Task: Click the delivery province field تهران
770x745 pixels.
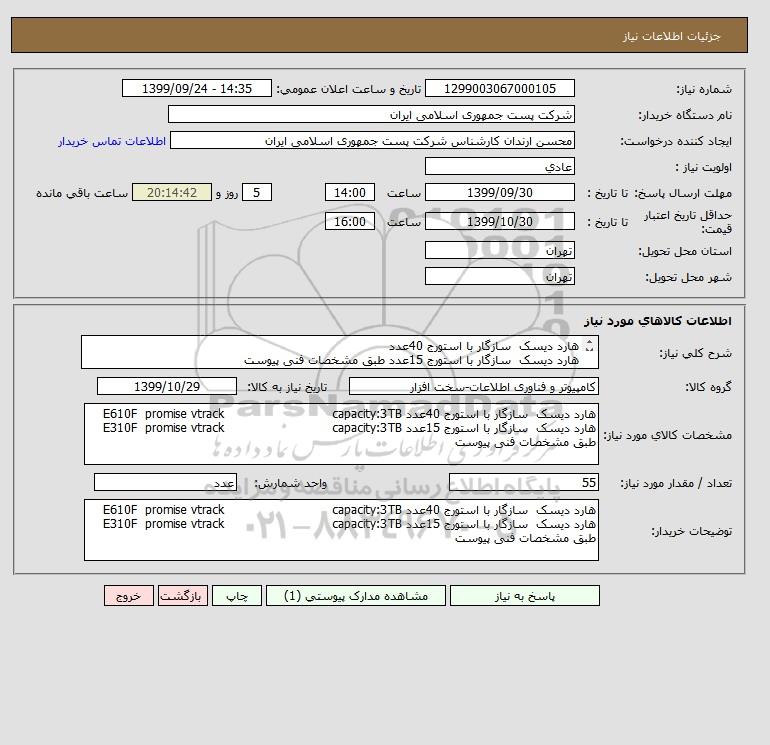Action: [x=499, y=250]
